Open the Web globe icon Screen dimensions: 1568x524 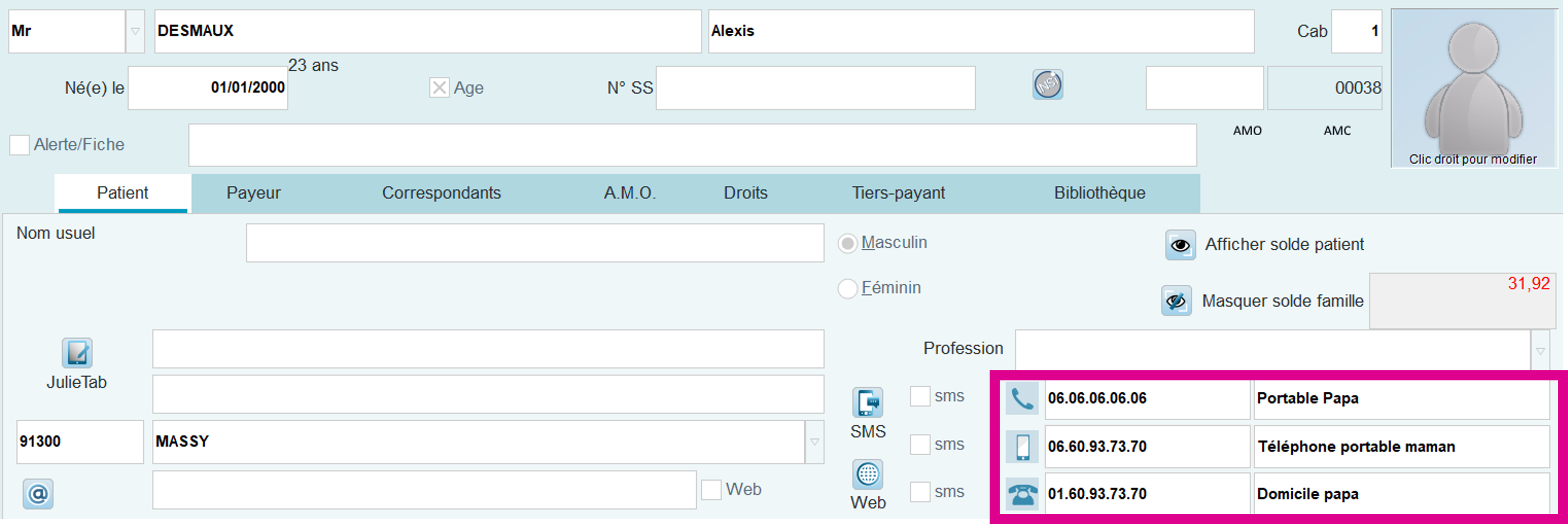(x=868, y=474)
